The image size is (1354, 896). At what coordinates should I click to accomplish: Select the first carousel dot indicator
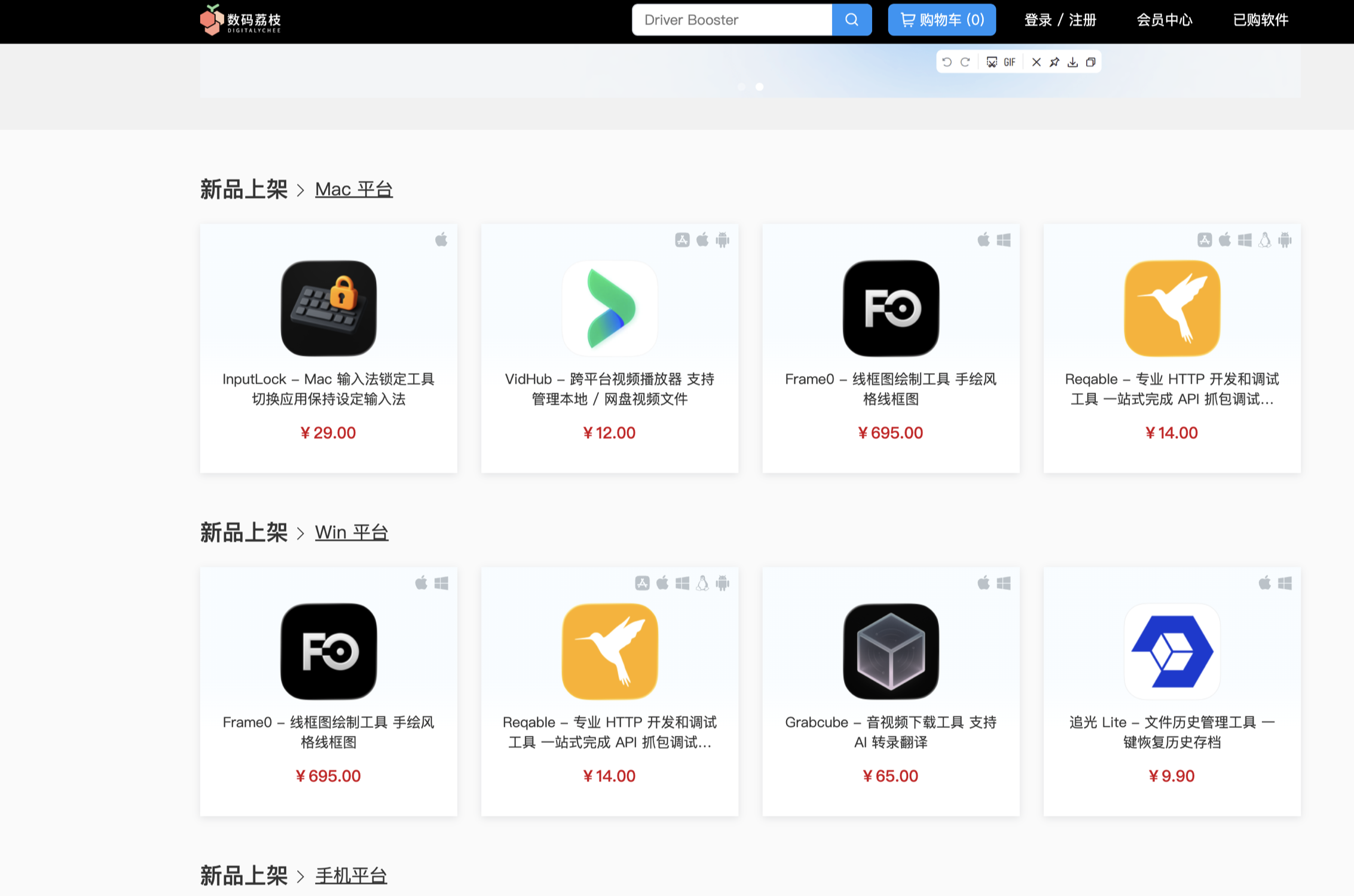[x=741, y=87]
